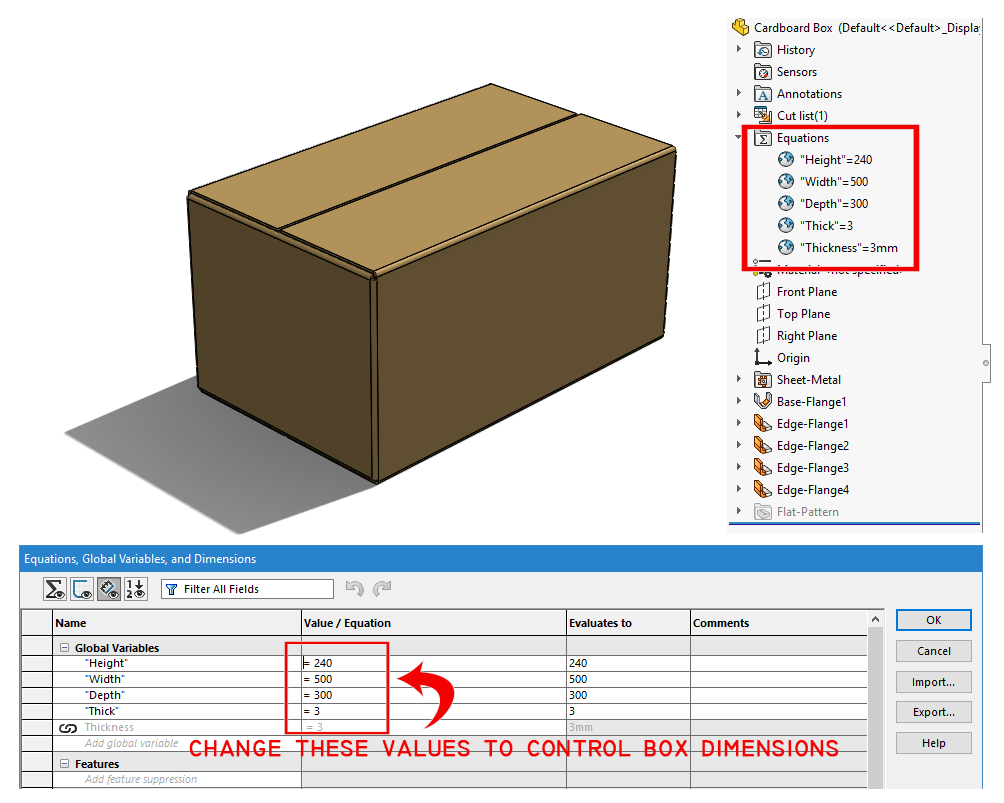
Task: Switch to Sketch Equation View
Action: (x=82, y=589)
